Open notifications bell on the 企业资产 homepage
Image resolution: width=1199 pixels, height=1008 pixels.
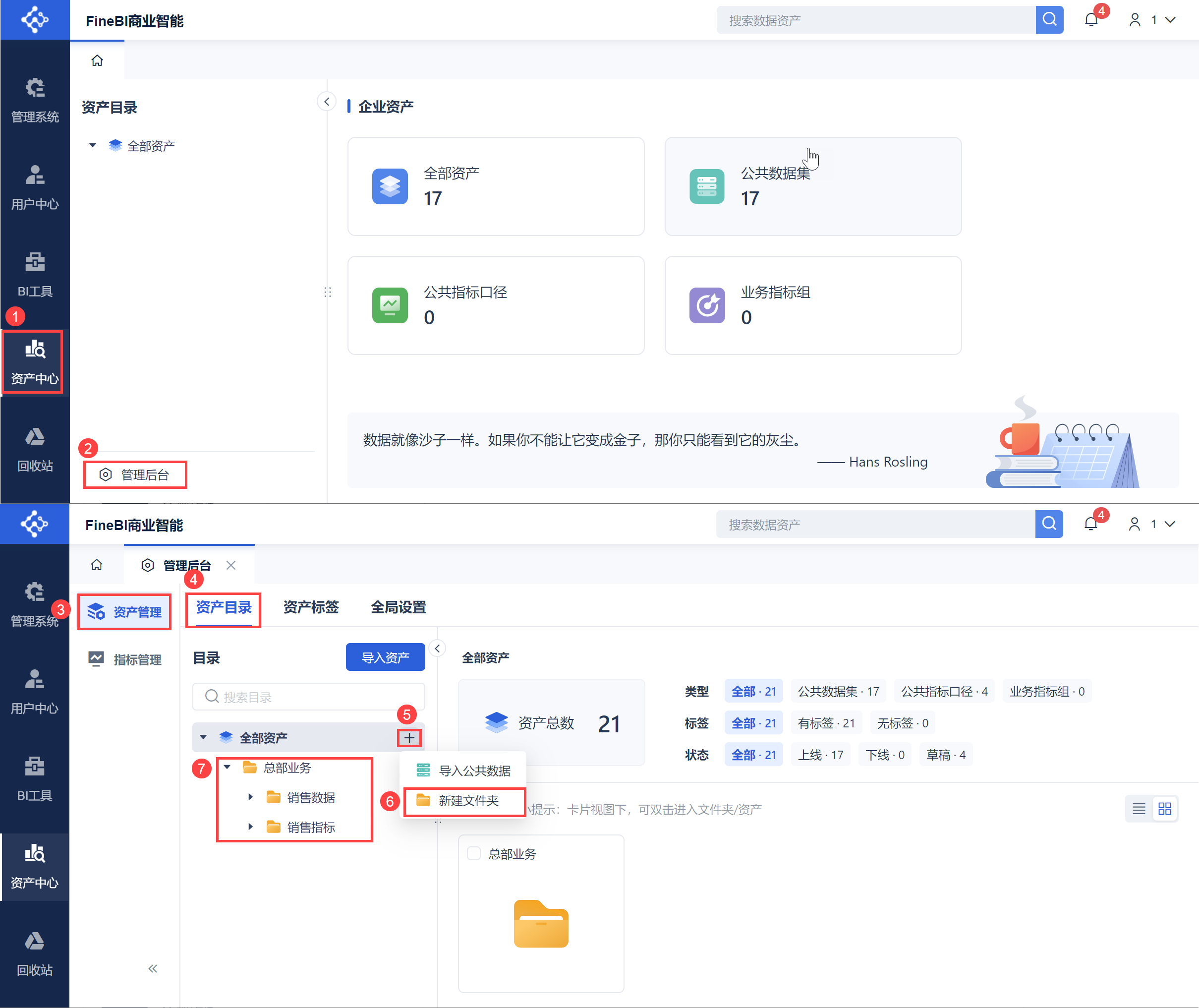coord(1091,20)
